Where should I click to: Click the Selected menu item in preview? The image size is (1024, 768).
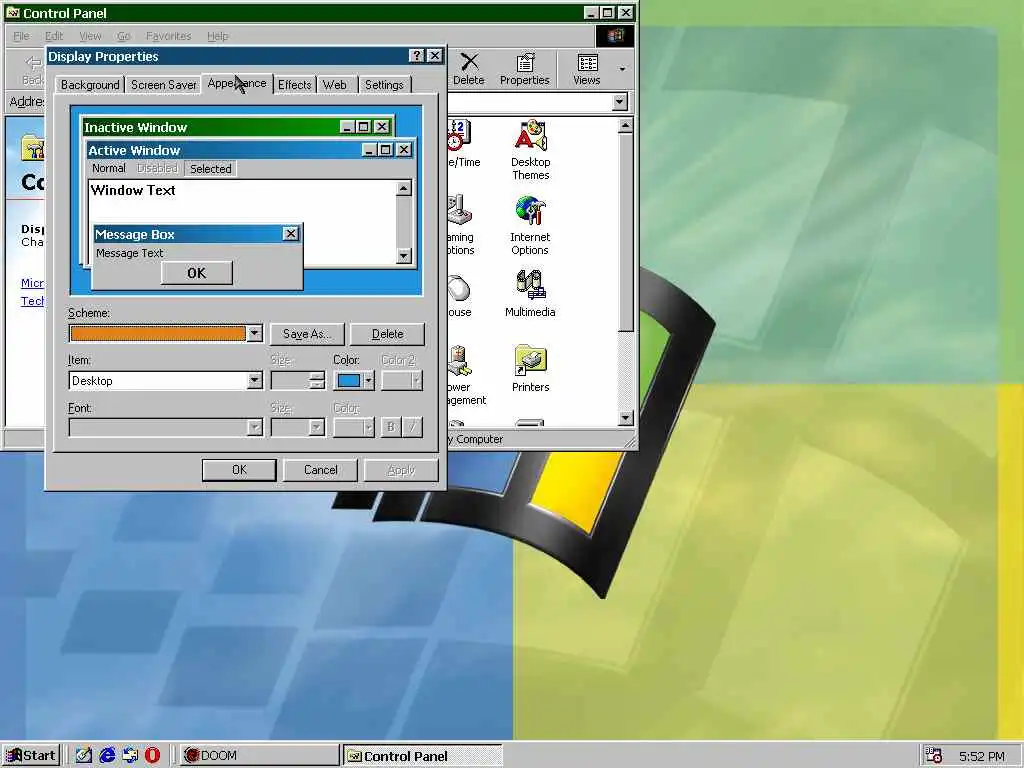(x=211, y=168)
